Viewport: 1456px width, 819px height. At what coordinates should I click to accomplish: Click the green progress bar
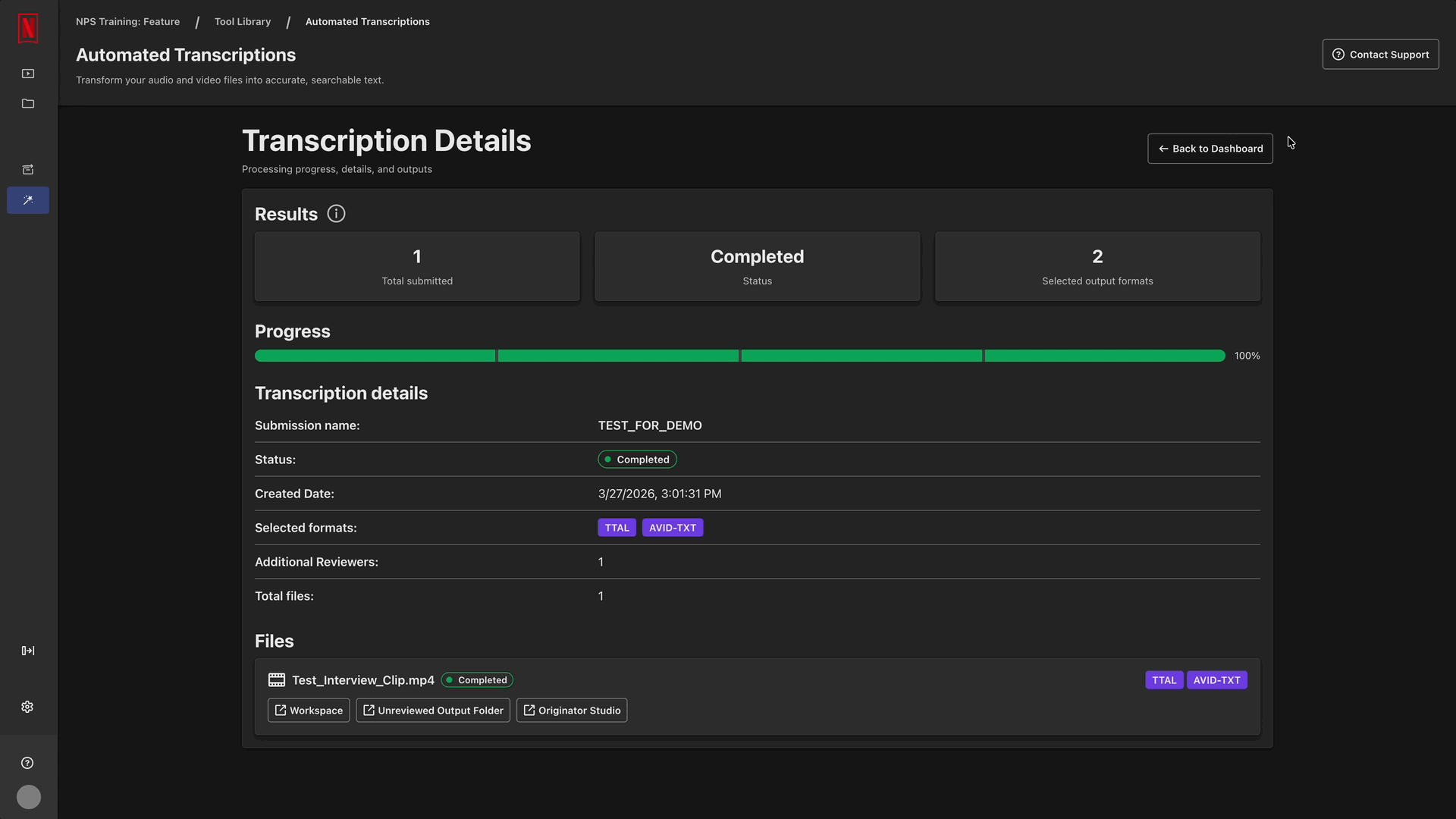739,356
